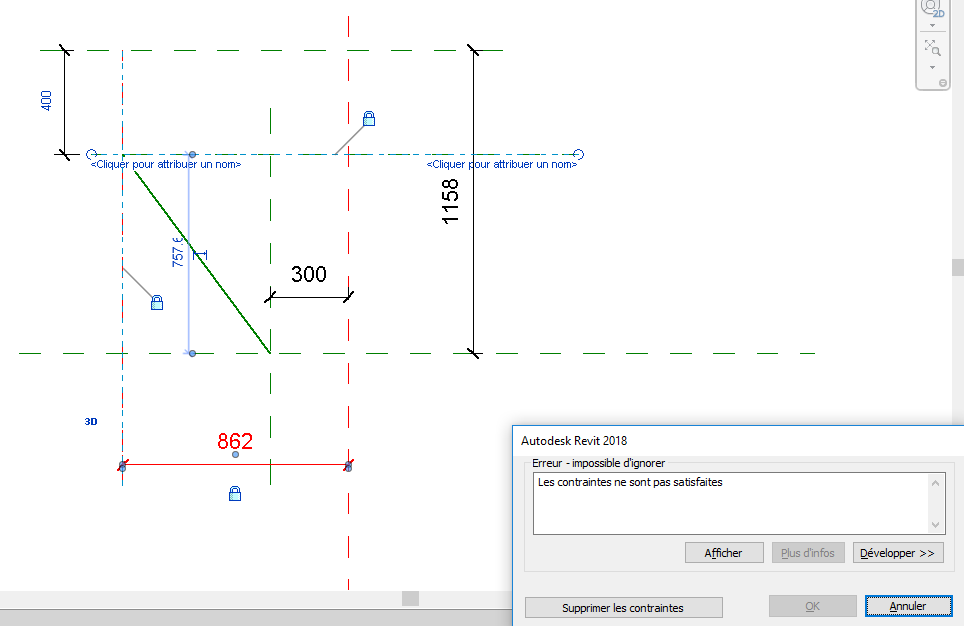Screen dimensions: 964x626
Task: Toggle the padlock beside the left reference plane
Action: tap(157, 302)
